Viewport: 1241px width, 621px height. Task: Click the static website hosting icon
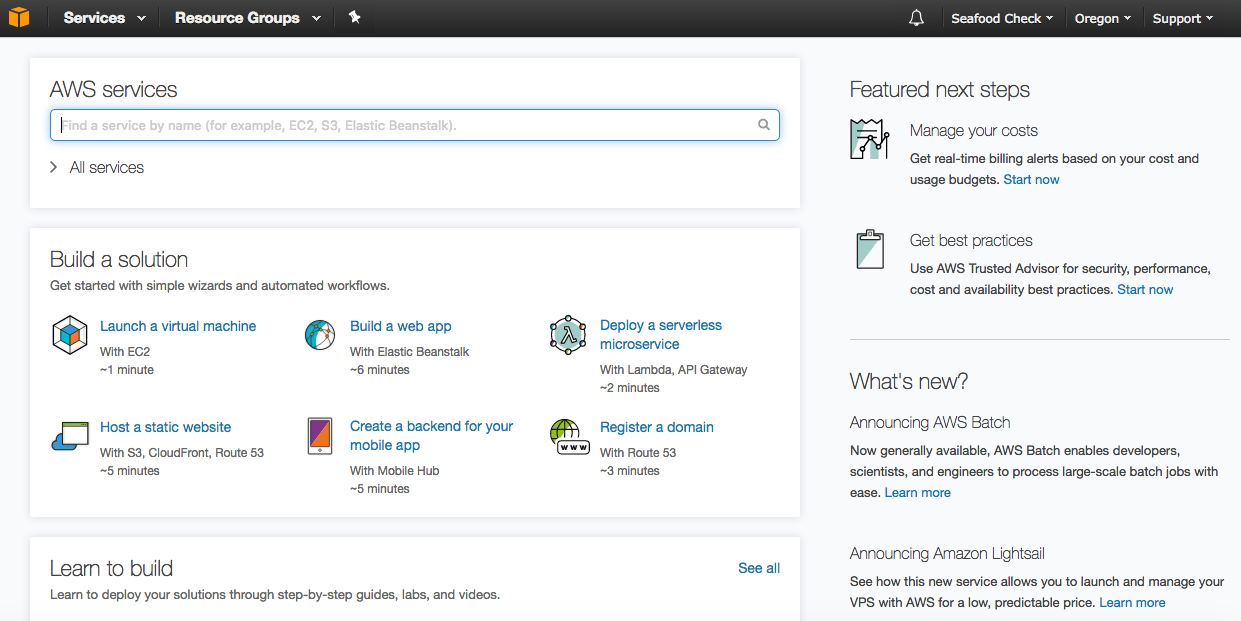[x=70, y=437]
